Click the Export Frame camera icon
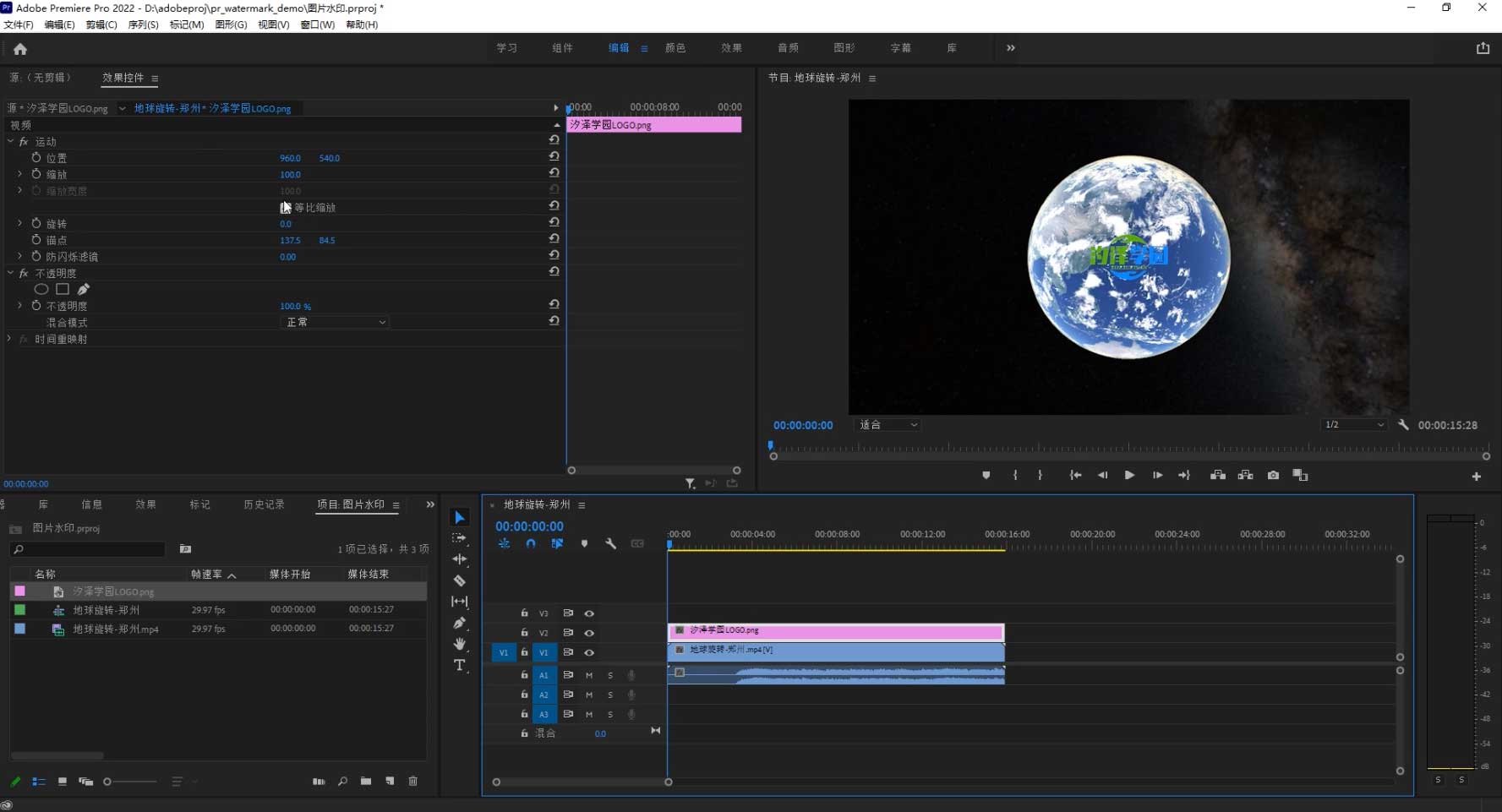The image size is (1502, 812). (1273, 476)
